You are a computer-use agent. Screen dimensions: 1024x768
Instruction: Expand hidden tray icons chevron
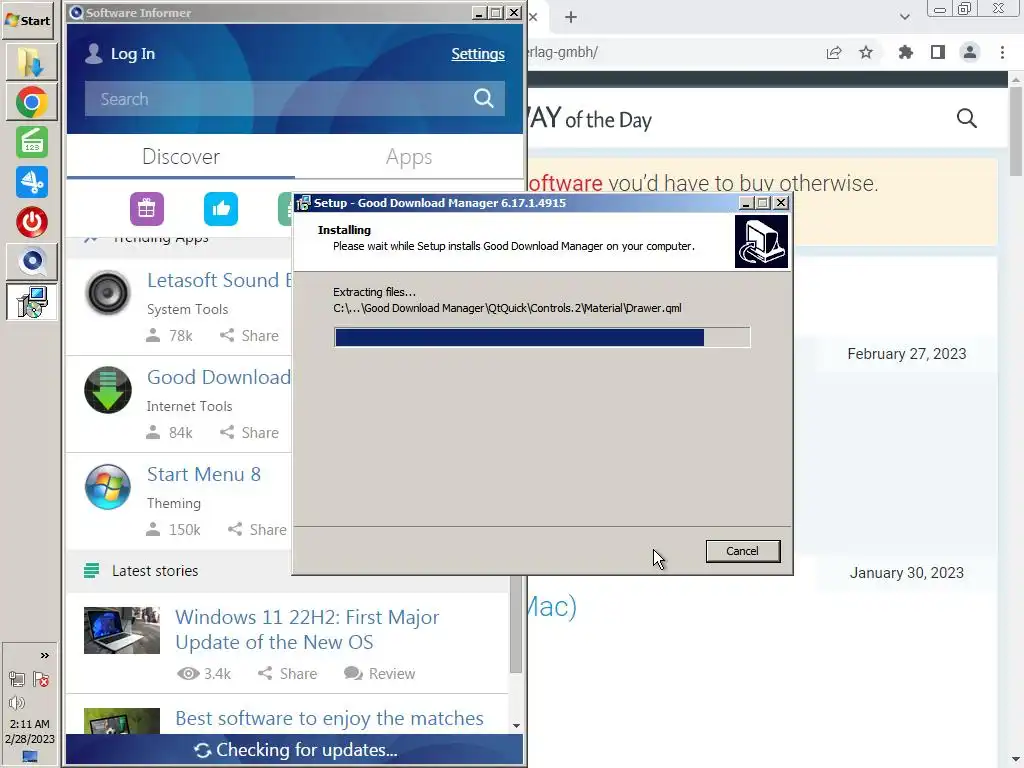coord(44,656)
